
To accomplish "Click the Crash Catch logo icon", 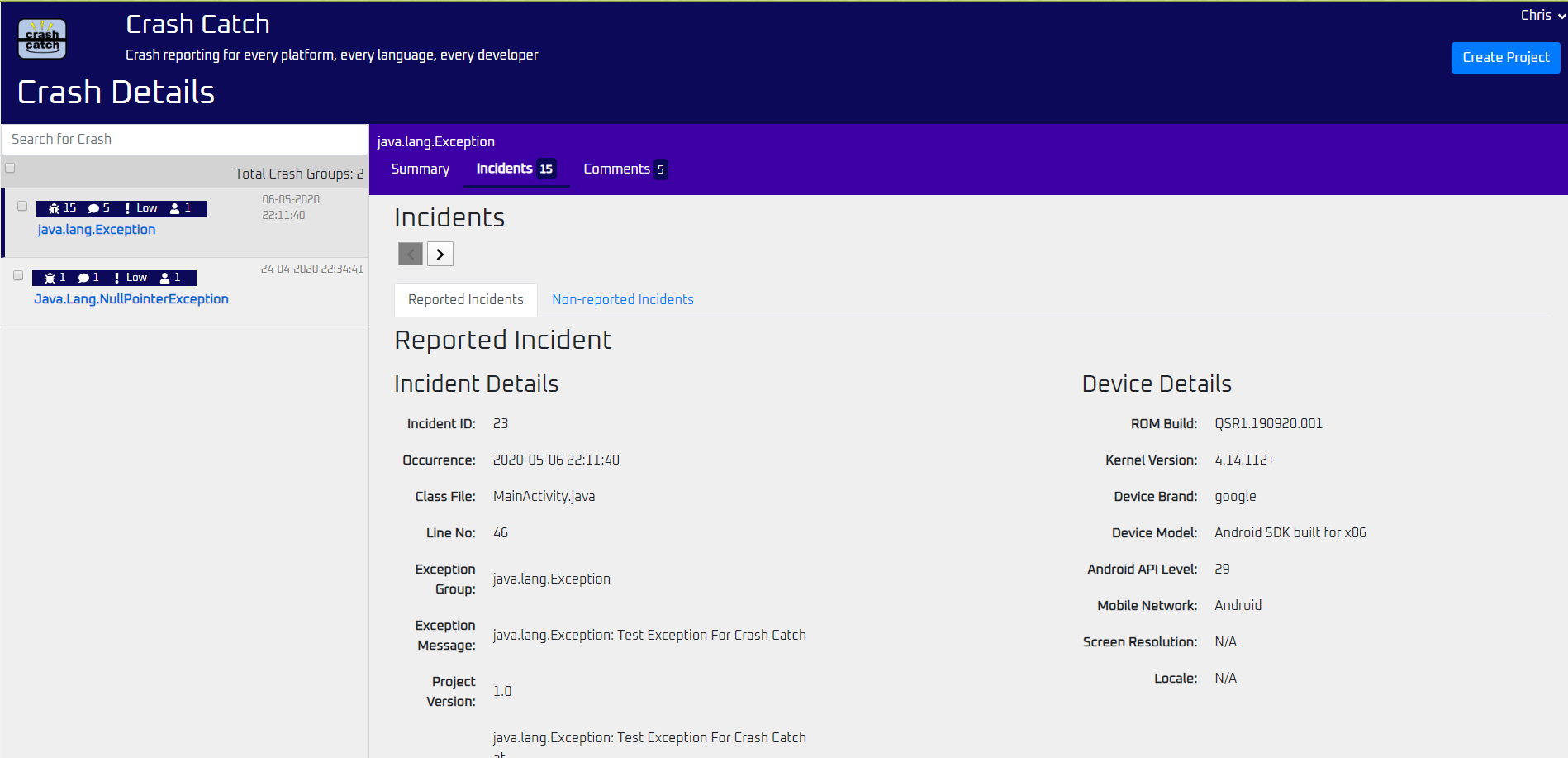I will click(42, 39).
